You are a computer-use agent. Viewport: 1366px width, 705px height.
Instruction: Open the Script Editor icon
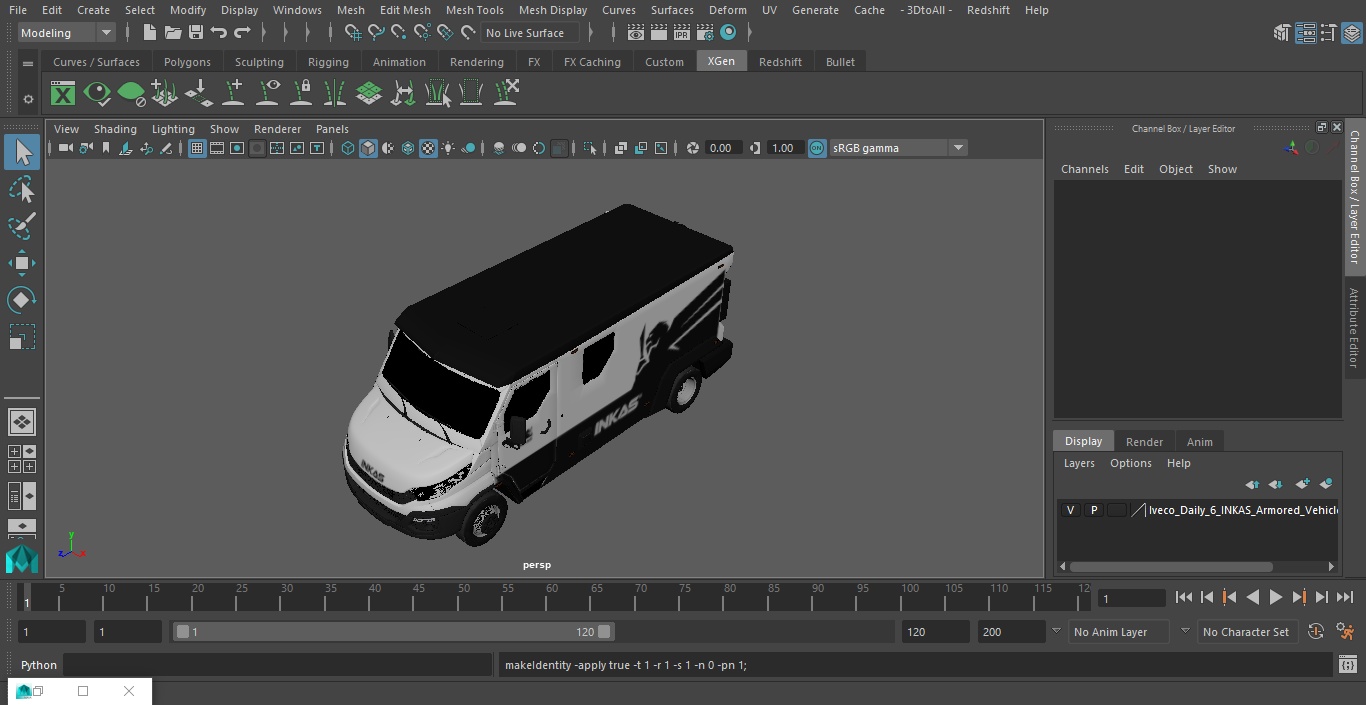tap(1347, 665)
